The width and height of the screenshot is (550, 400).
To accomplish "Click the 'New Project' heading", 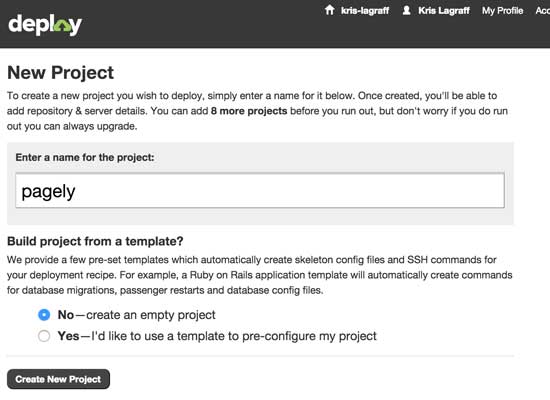I will 60,73.
